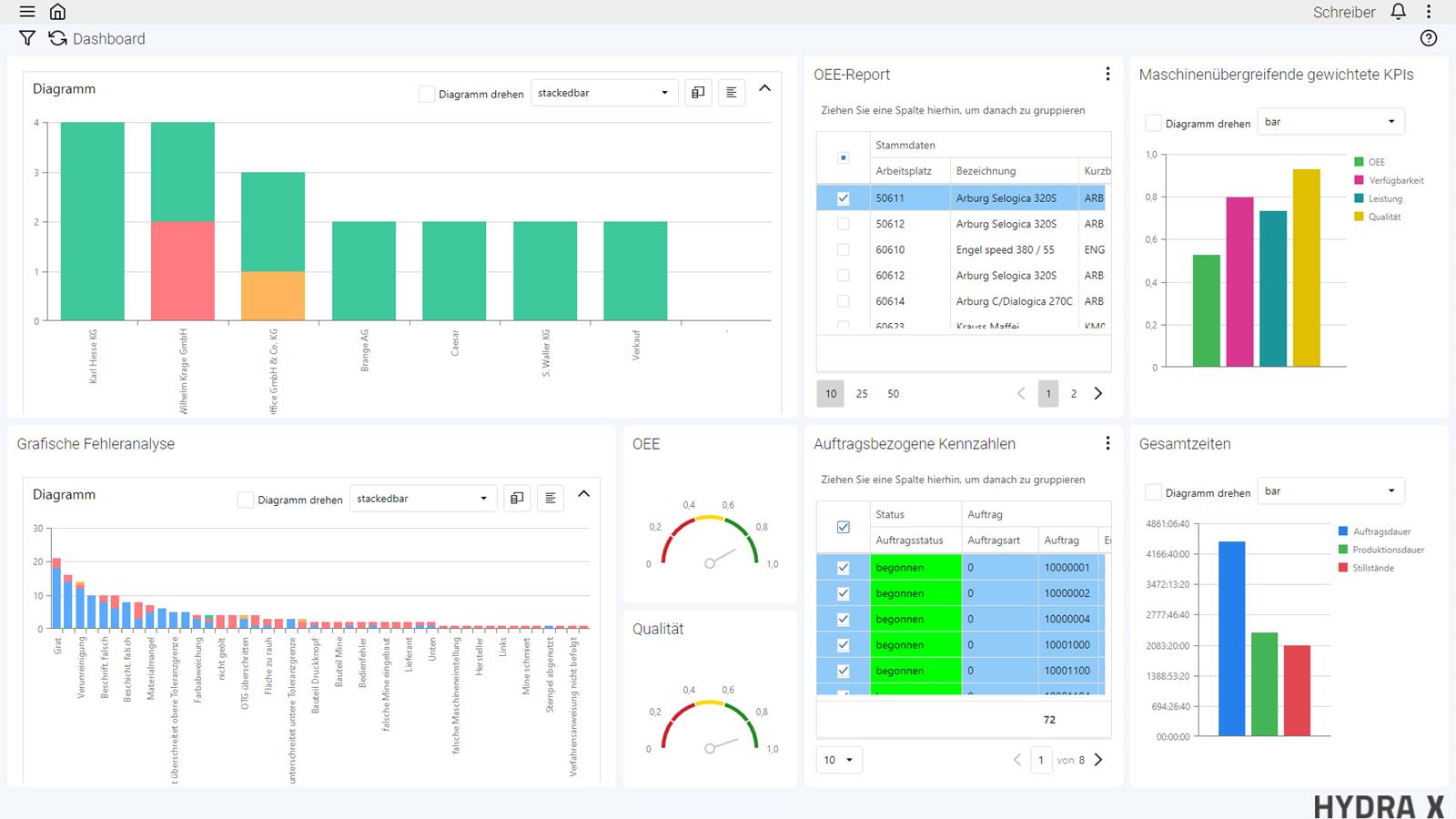Click the legend icon in Grafische Fehleranalyse
The width and height of the screenshot is (1456, 819).
tap(551, 498)
